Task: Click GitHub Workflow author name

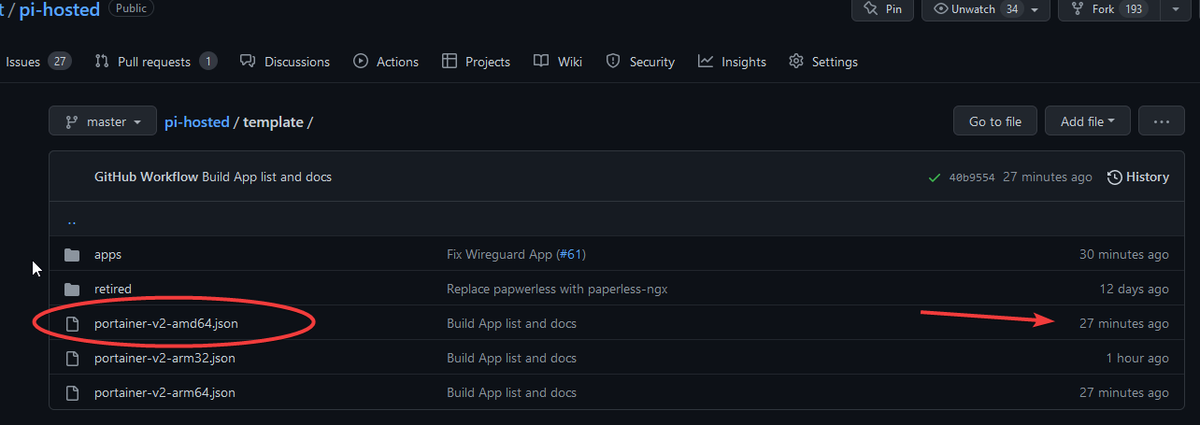Action: (146, 177)
